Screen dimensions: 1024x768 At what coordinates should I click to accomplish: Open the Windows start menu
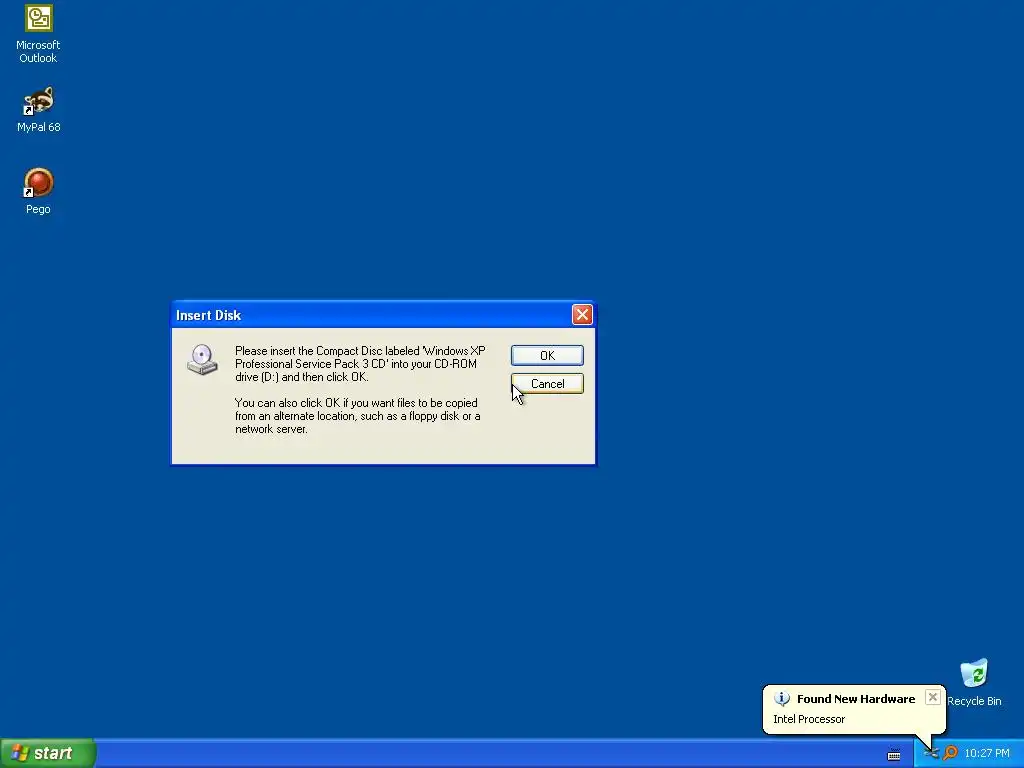48,753
